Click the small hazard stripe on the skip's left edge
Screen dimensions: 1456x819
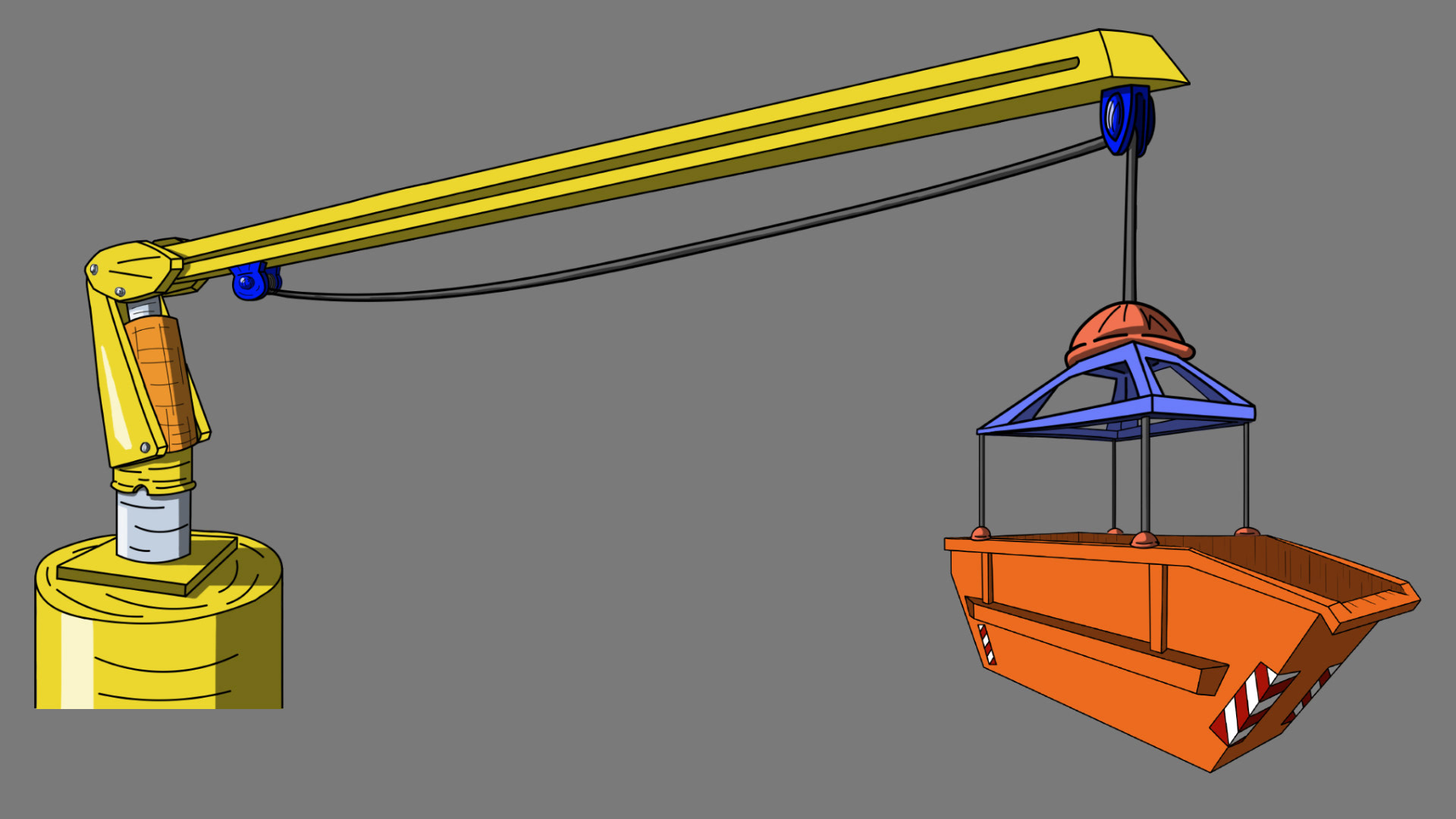987,644
